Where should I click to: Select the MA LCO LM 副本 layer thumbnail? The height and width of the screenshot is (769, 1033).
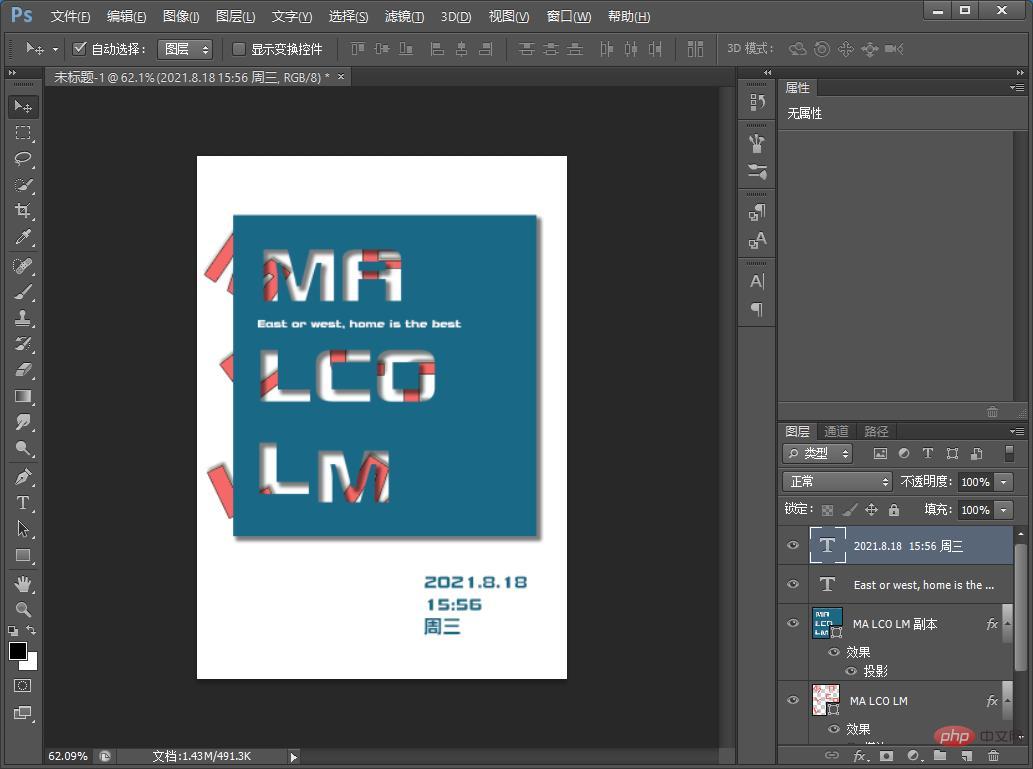pyautogui.click(x=827, y=623)
